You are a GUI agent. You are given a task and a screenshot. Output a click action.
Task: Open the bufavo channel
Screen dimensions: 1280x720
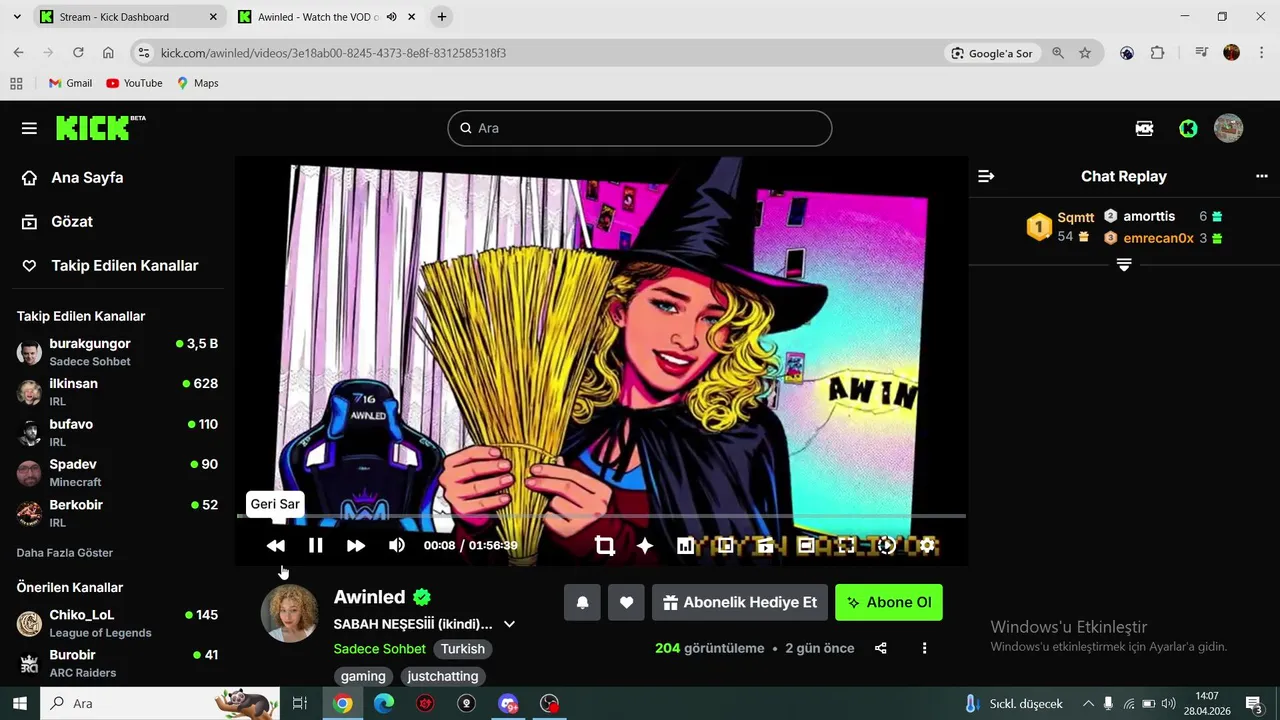(x=117, y=432)
